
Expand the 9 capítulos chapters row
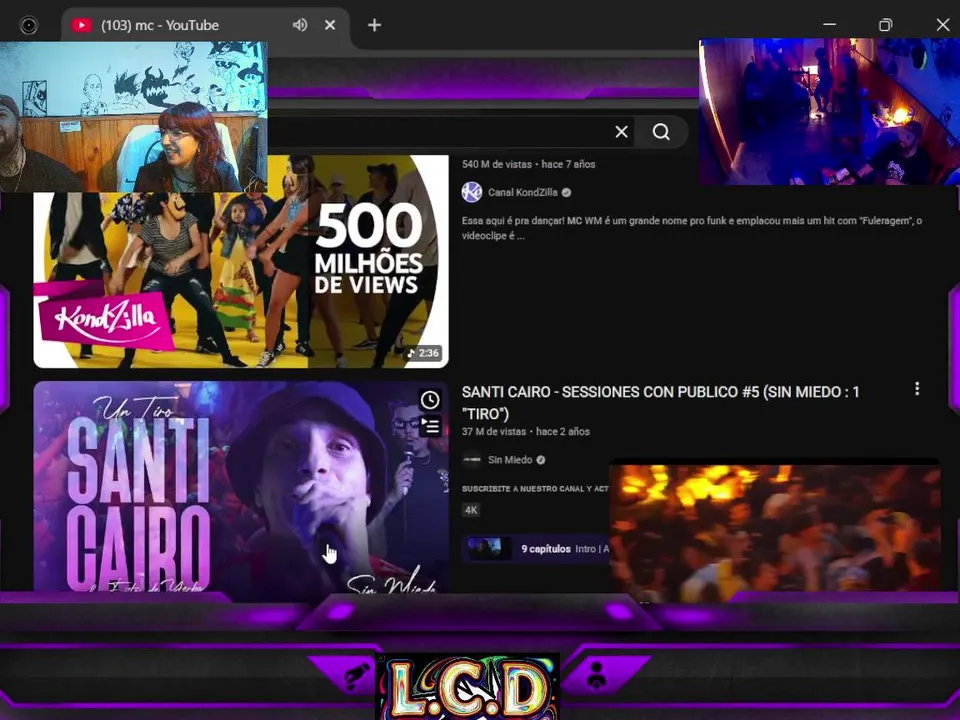pos(536,549)
